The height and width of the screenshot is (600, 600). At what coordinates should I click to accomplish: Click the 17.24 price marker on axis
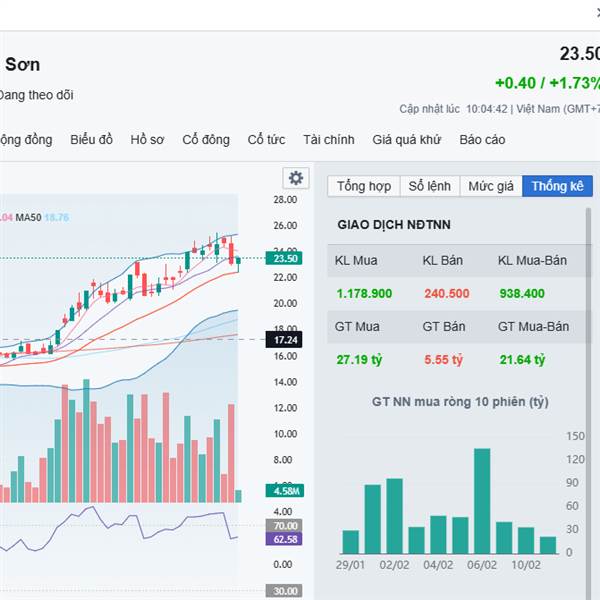(x=284, y=340)
